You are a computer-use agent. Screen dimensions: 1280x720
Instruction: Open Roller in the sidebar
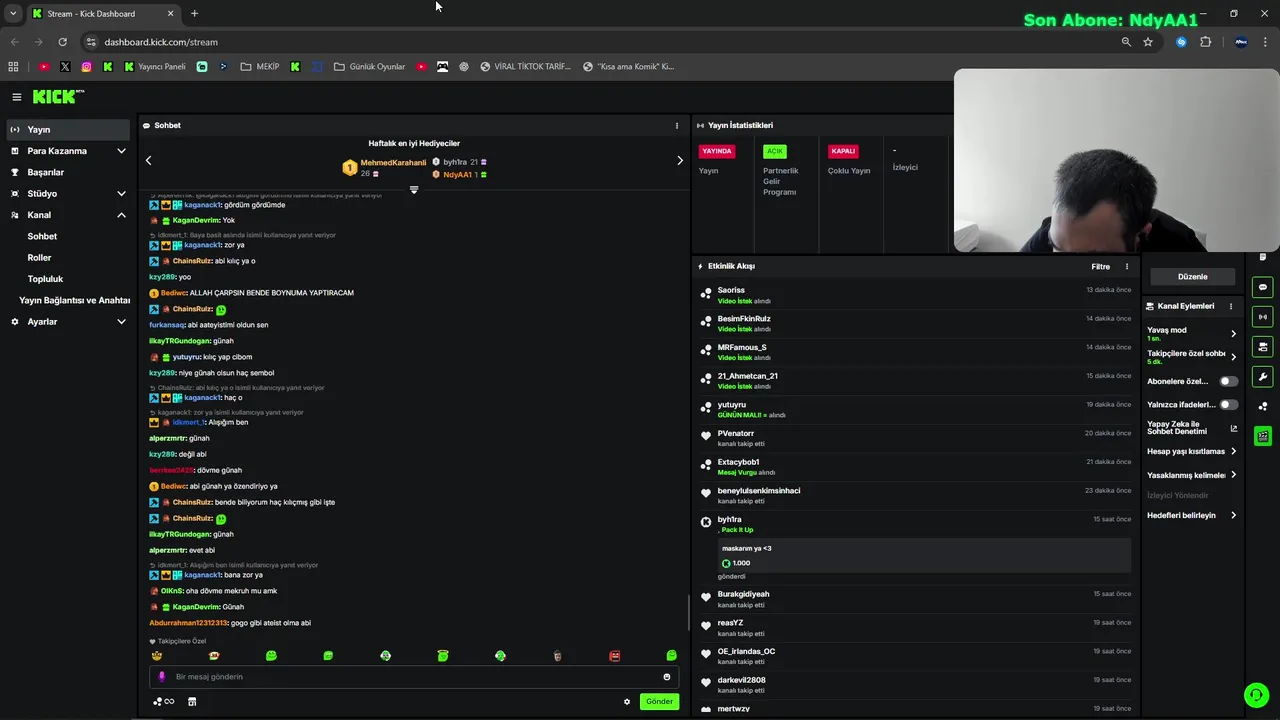click(39, 258)
